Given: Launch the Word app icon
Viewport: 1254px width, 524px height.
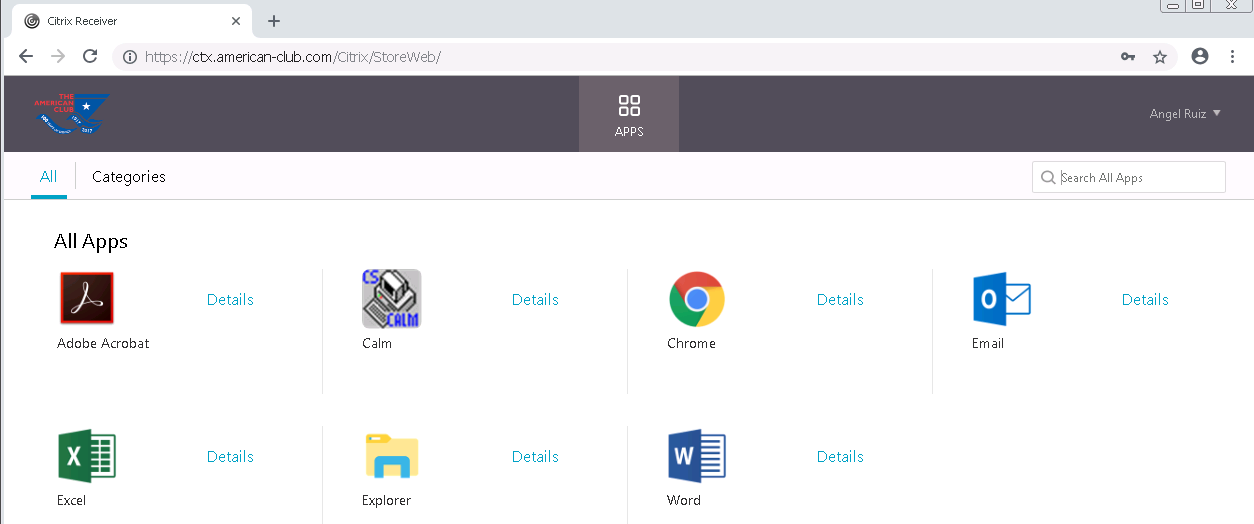Looking at the screenshot, I should 697,456.
